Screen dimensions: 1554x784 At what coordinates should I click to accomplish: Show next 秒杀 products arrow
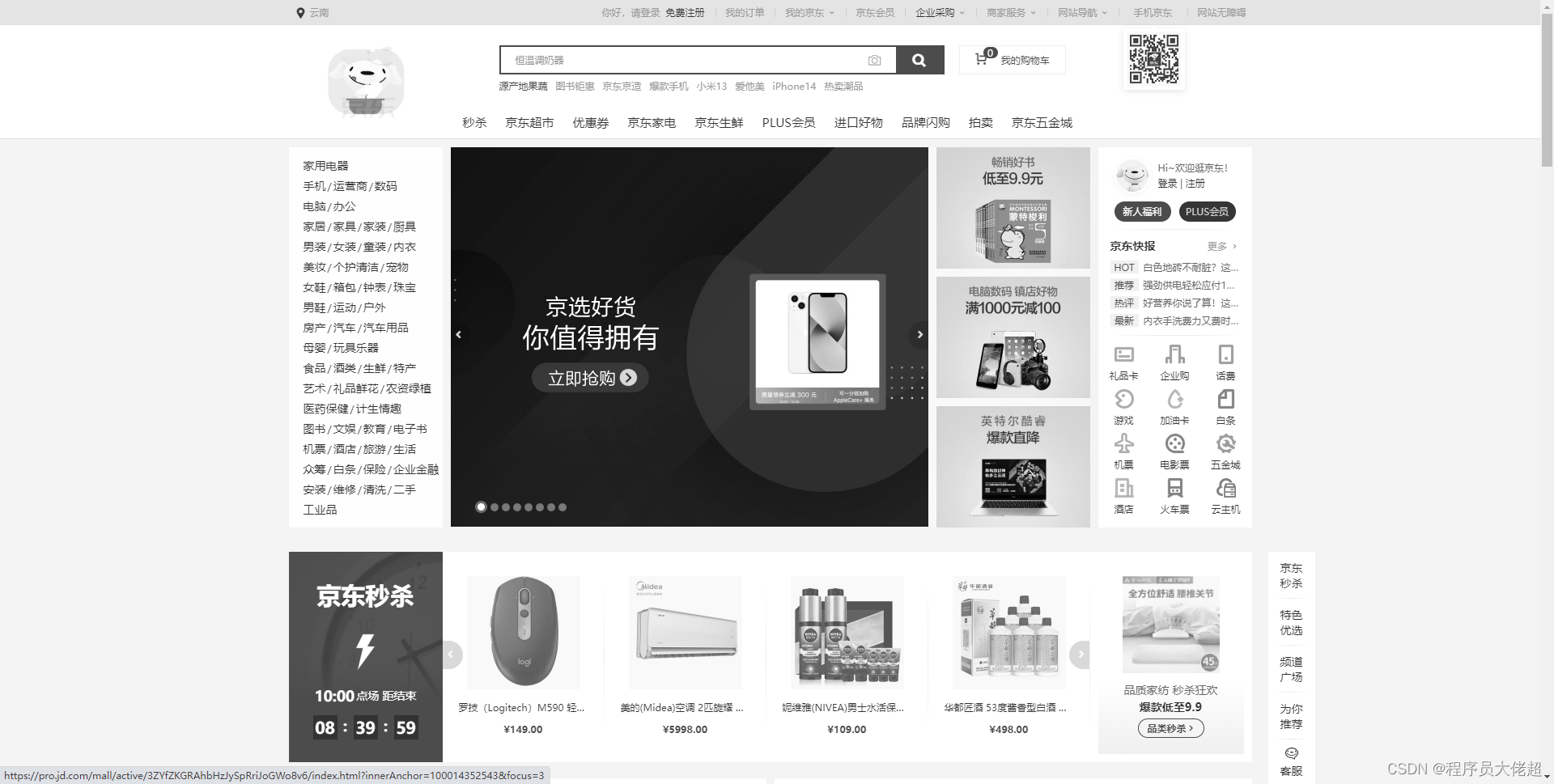(x=1081, y=654)
